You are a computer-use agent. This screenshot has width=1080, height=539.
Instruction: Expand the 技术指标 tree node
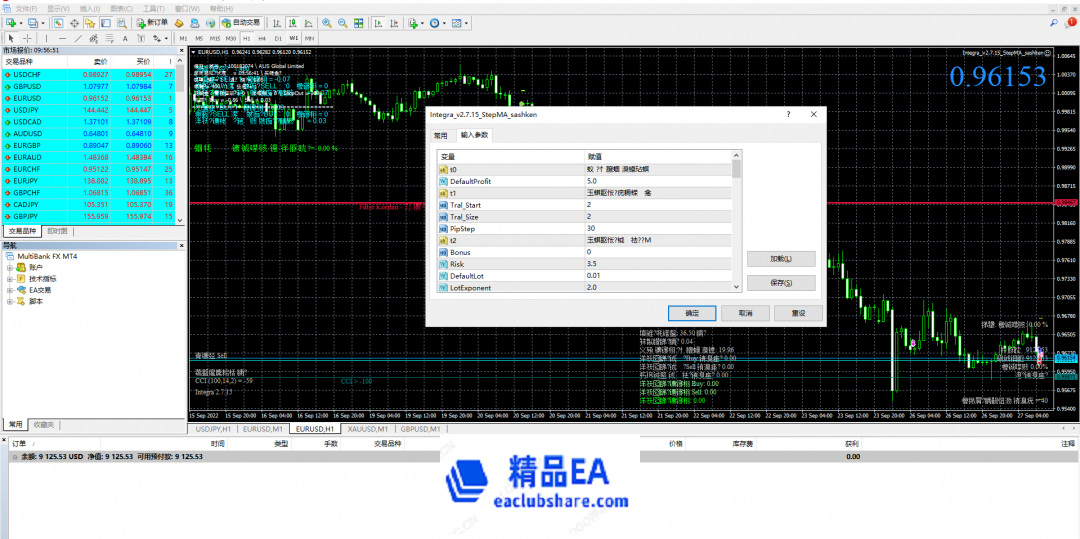coord(10,279)
